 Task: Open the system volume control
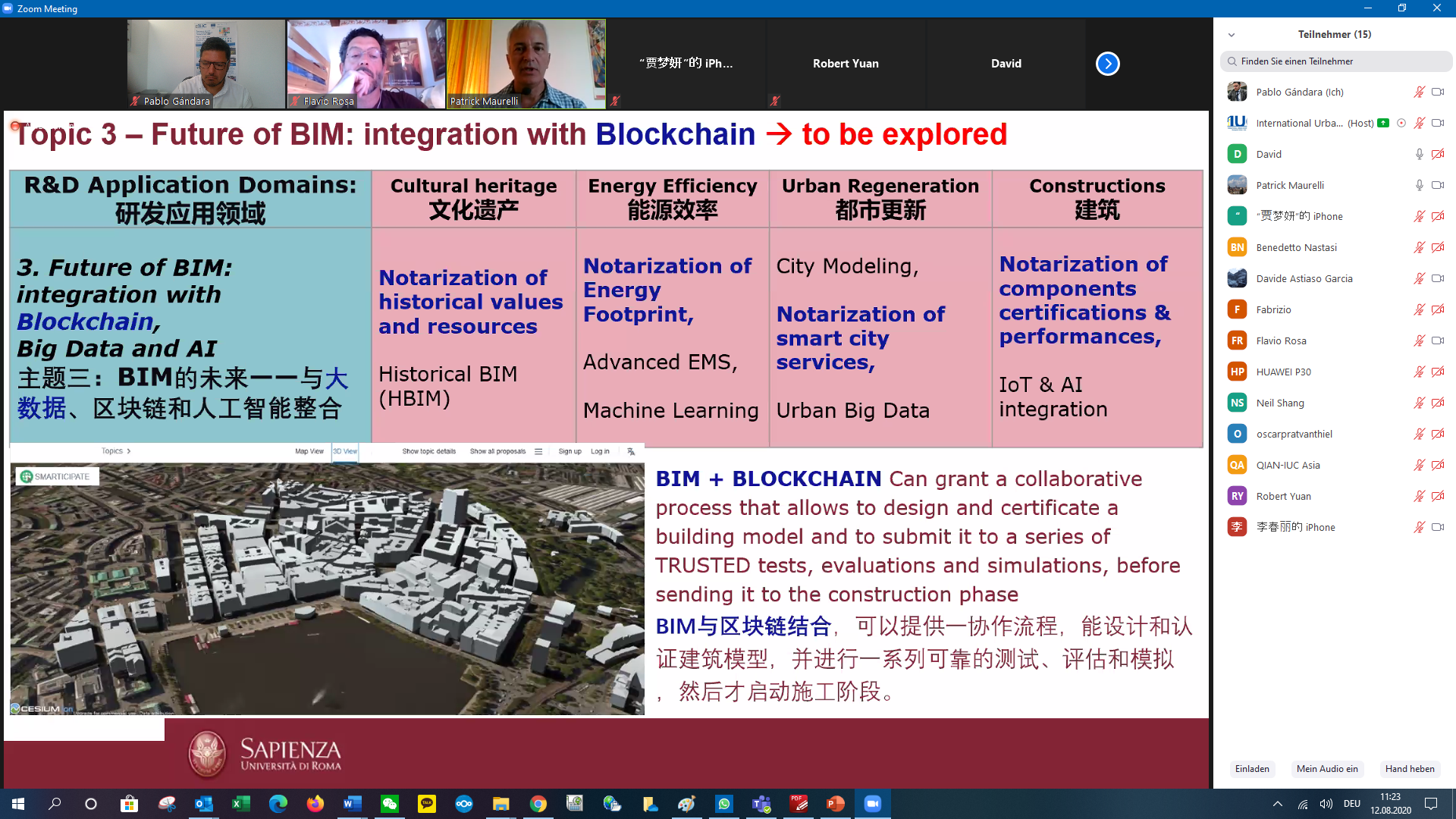tap(1326, 804)
